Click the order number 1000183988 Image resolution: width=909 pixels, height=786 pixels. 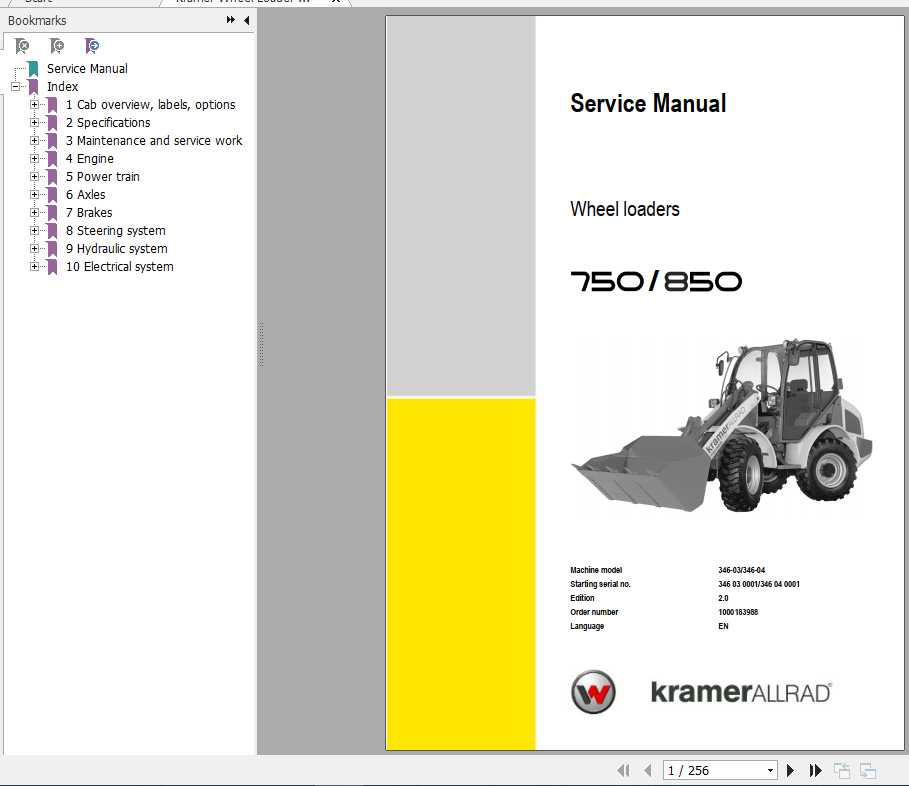point(738,612)
